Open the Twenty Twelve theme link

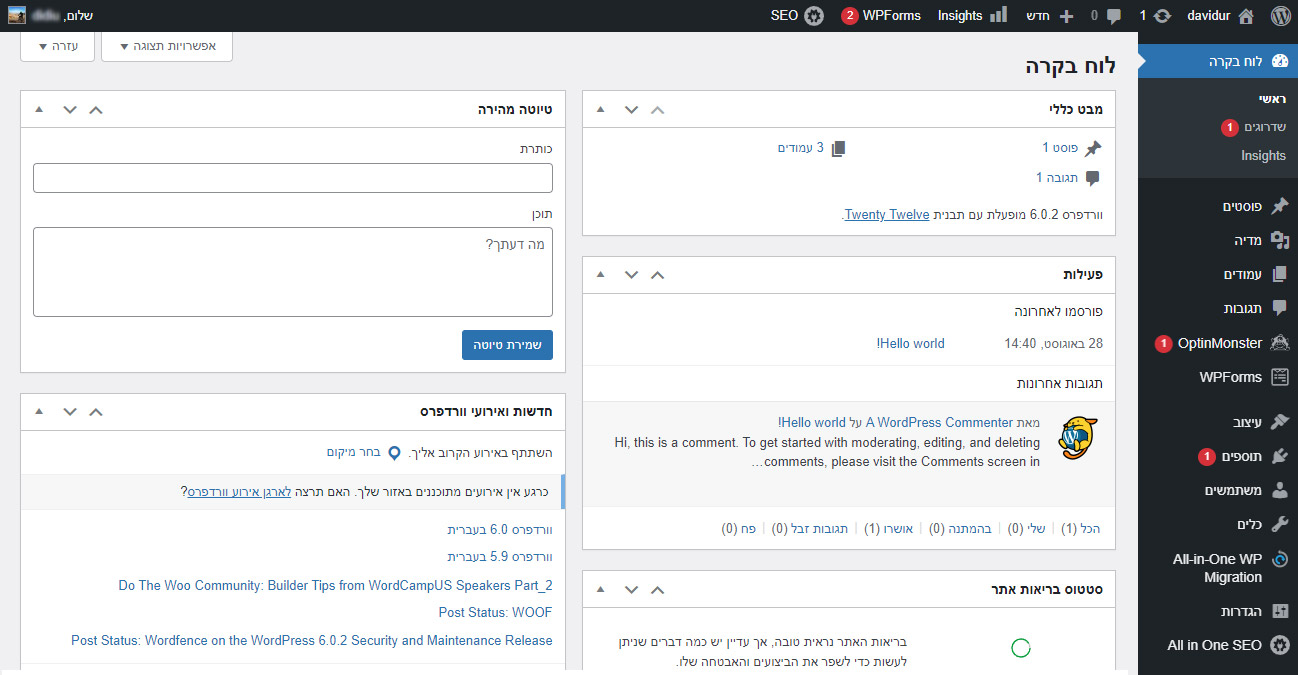tap(886, 215)
